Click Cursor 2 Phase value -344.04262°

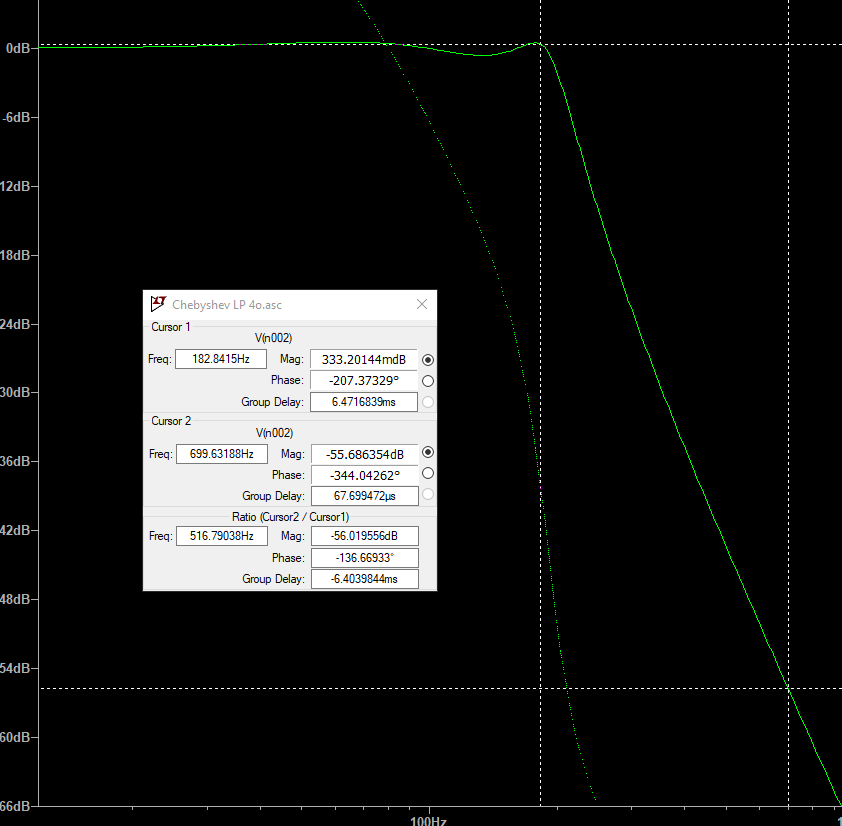click(x=364, y=475)
